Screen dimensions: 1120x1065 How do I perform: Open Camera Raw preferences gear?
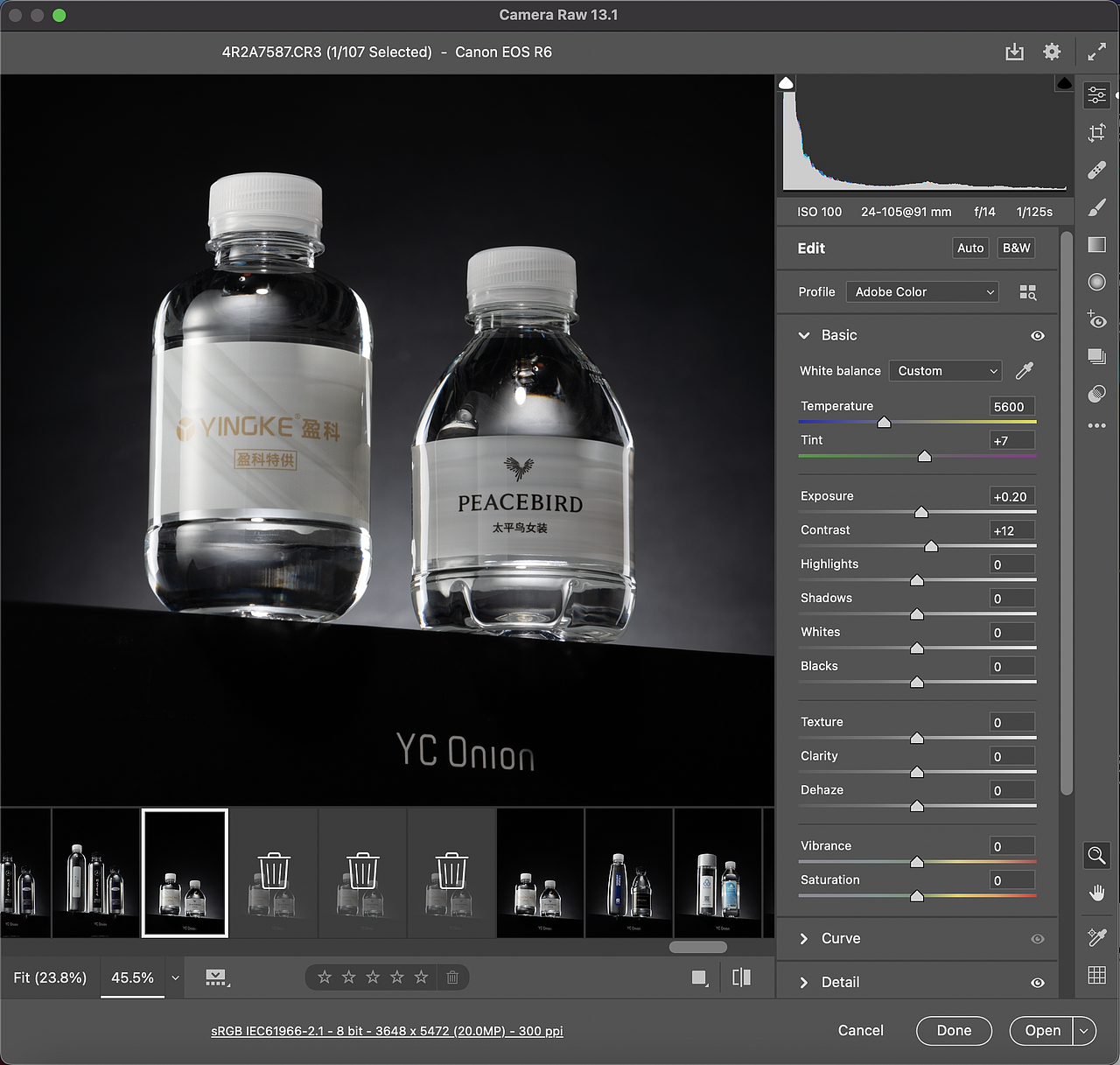click(1052, 53)
